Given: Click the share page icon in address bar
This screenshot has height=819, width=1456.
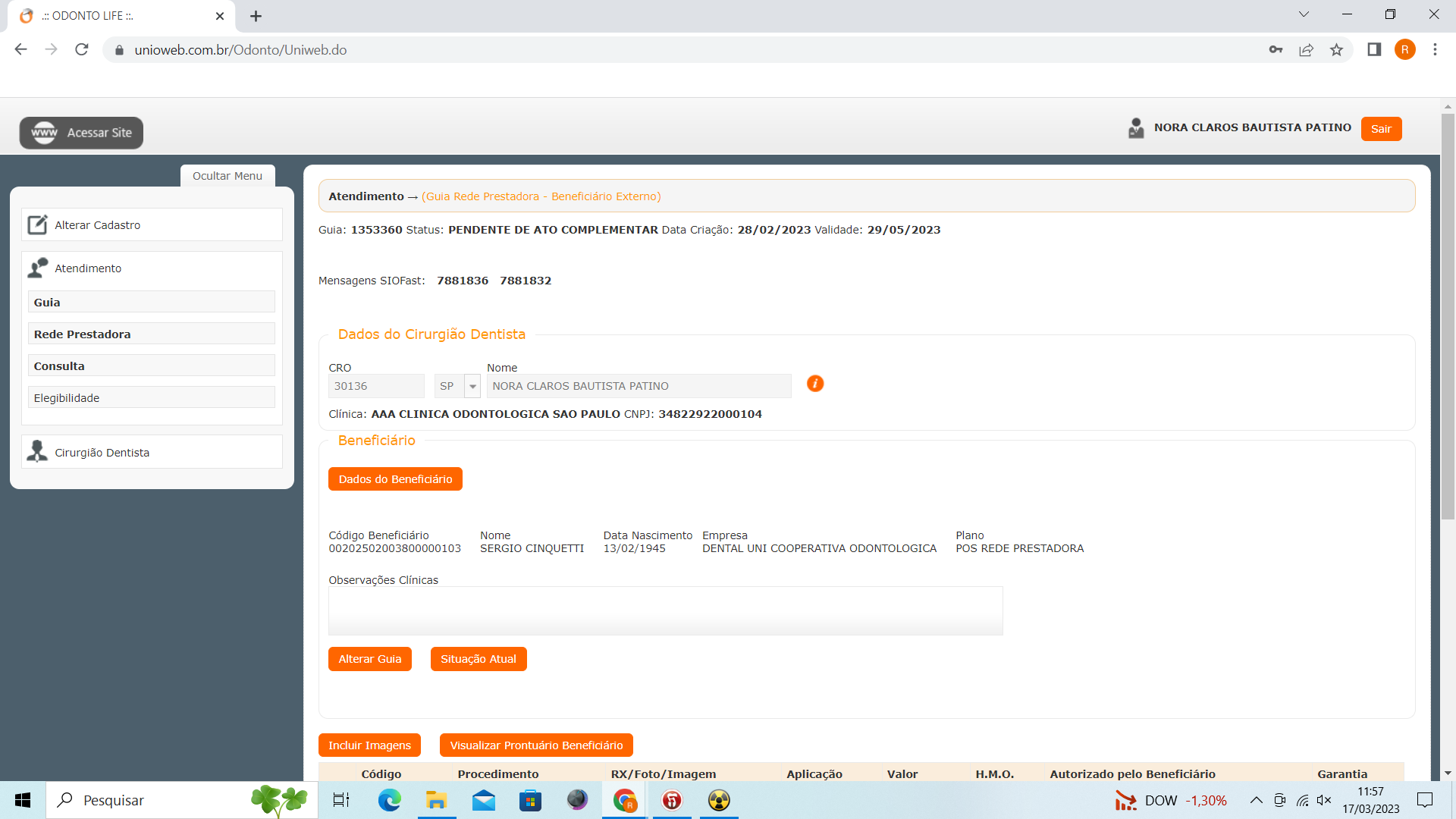Looking at the screenshot, I should (x=1306, y=50).
